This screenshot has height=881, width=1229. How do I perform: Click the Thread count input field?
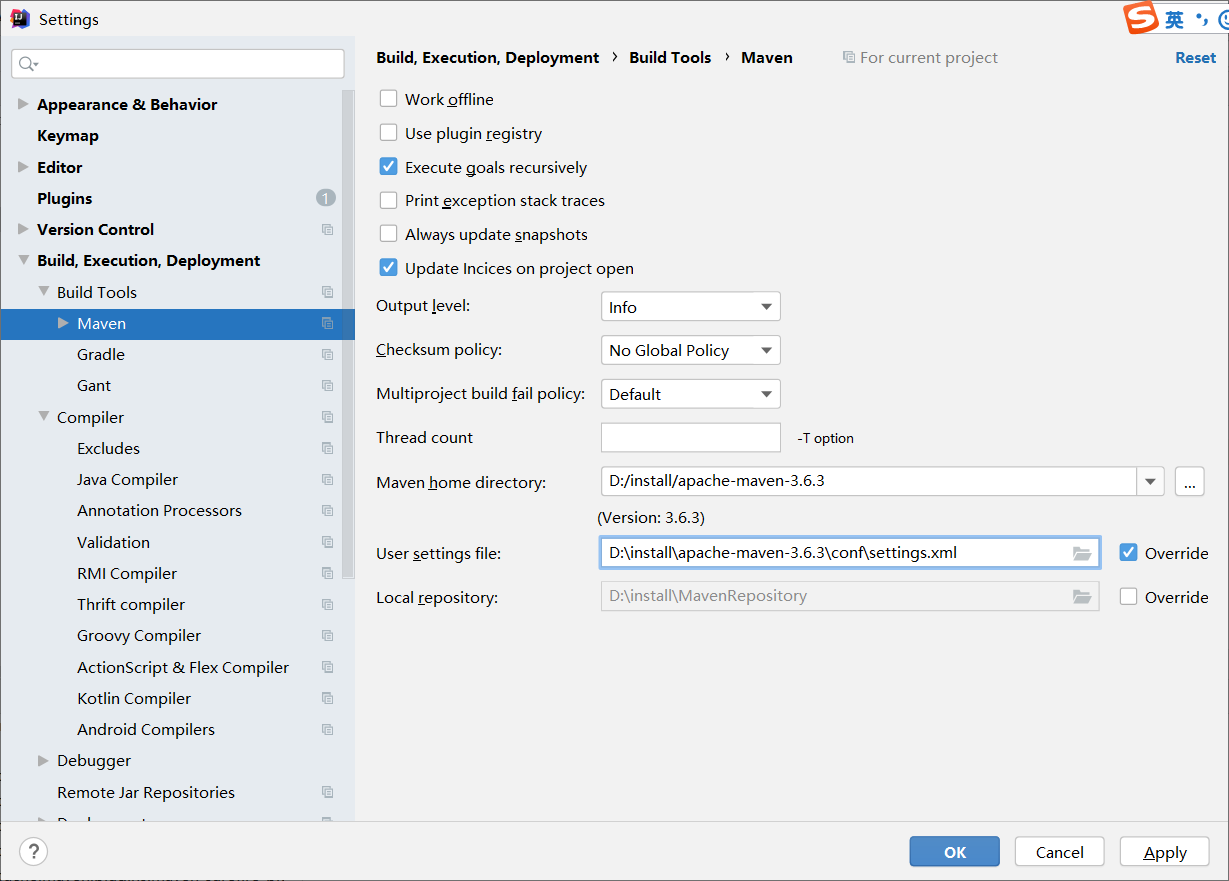tap(690, 438)
